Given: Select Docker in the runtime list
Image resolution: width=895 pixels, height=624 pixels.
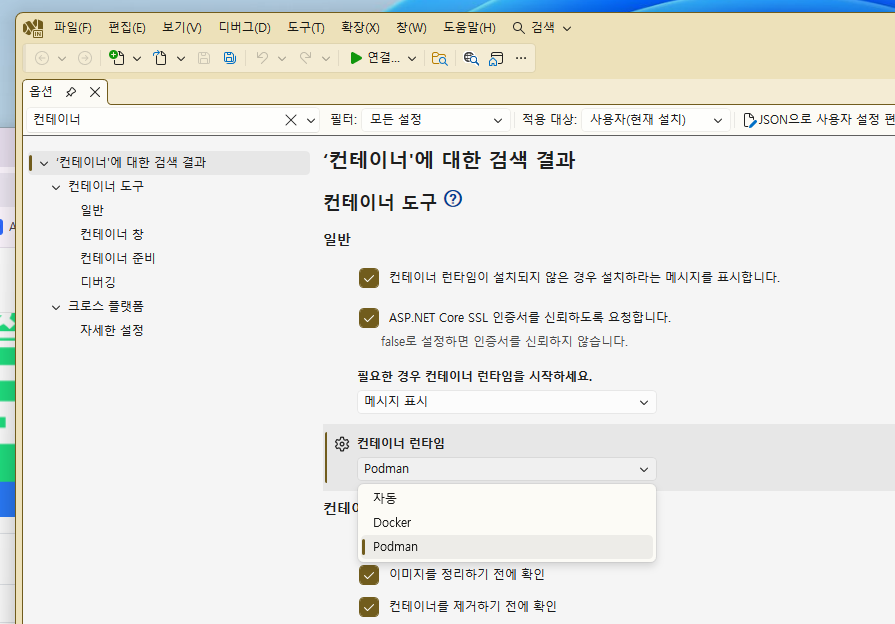Looking at the screenshot, I should point(507,523).
